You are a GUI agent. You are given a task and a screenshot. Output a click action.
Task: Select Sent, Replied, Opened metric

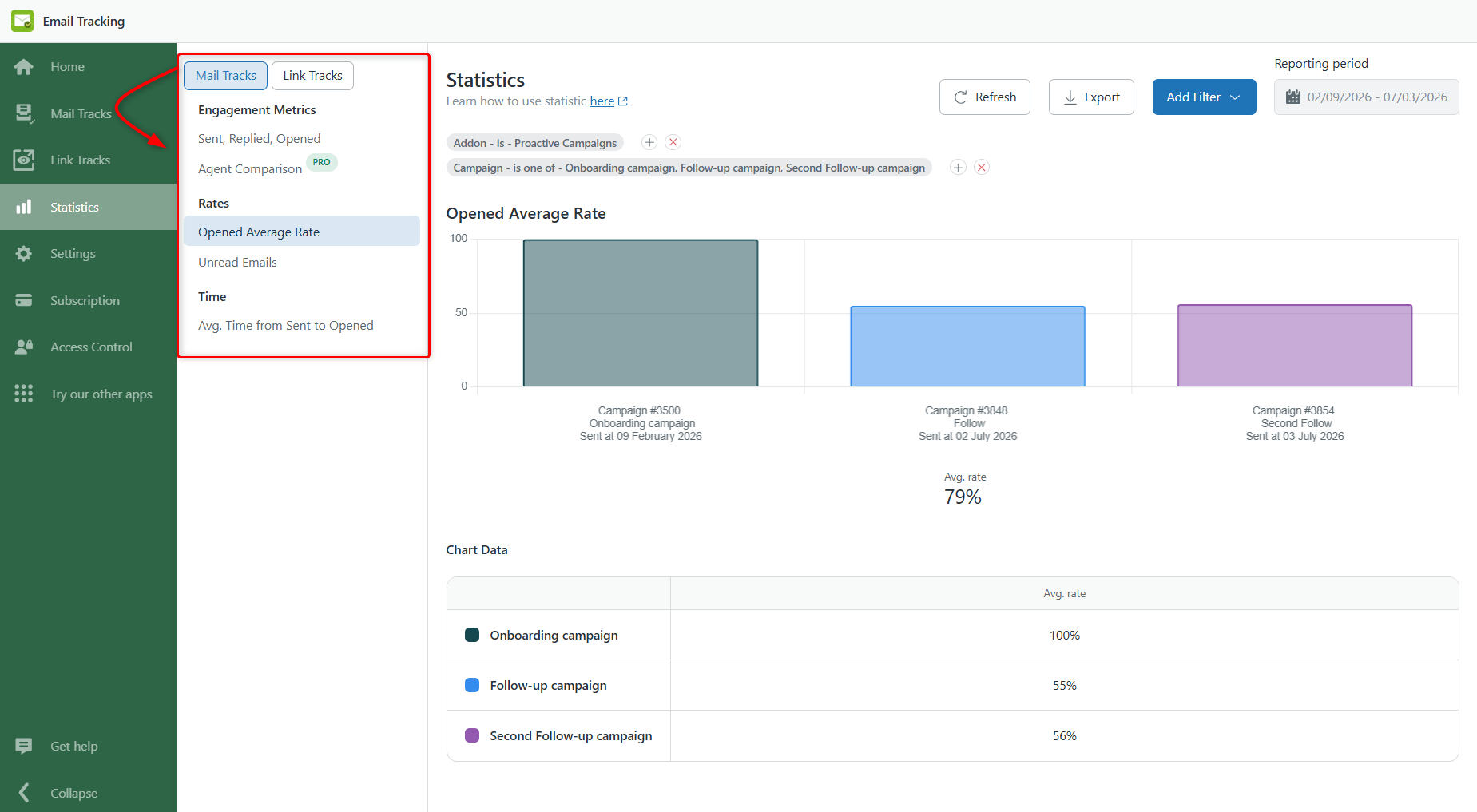(x=260, y=139)
